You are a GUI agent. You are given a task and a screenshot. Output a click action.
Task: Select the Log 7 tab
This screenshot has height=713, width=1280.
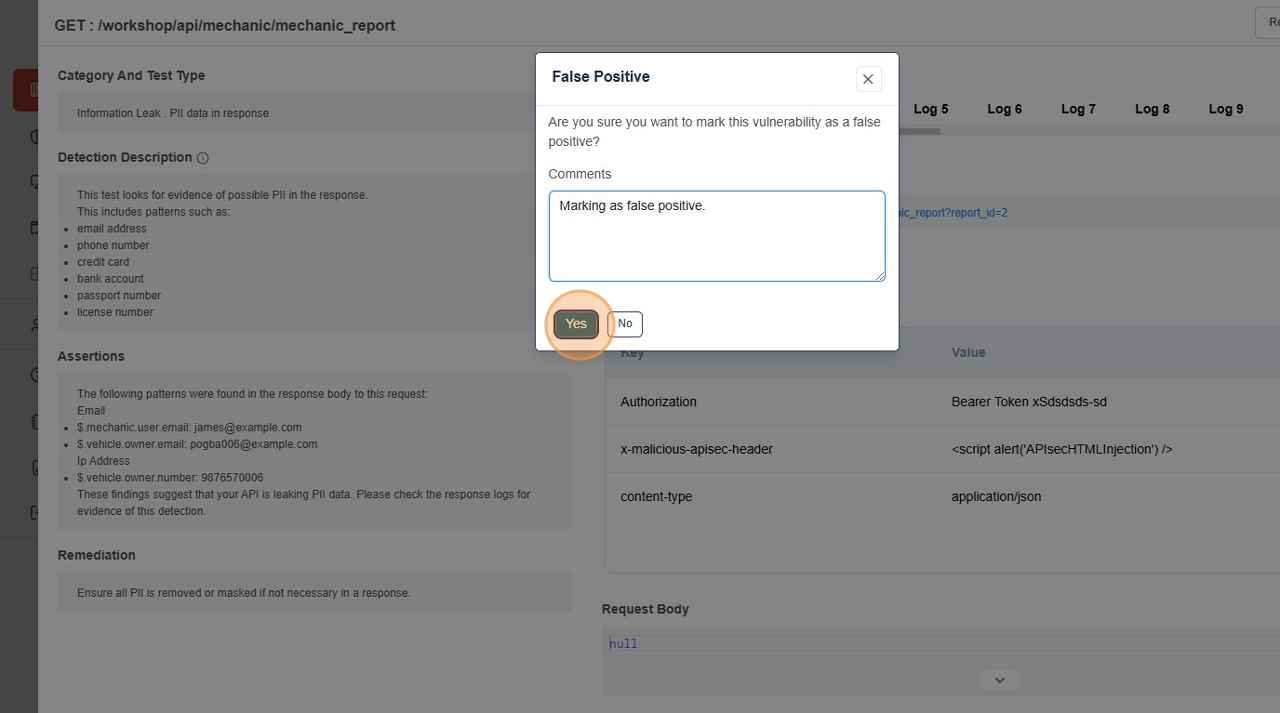pyautogui.click(x=1078, y=109)
